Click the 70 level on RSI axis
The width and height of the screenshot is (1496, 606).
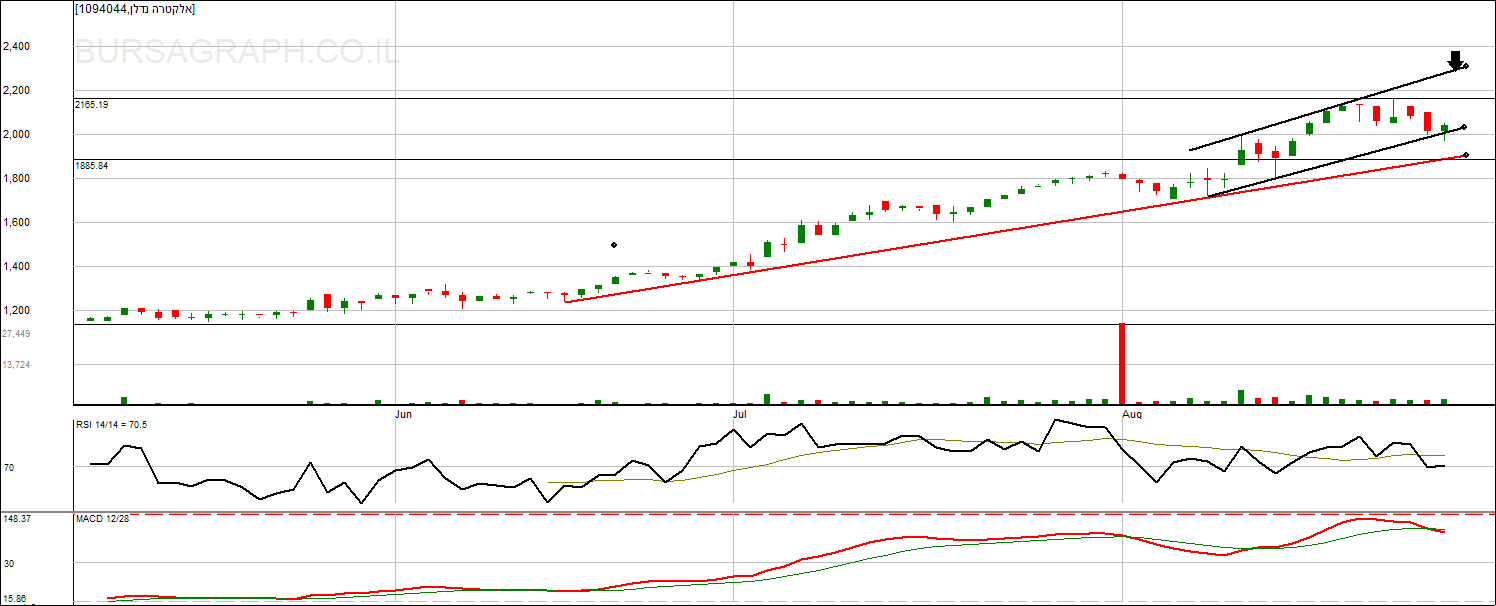click(x=8, y=467)
